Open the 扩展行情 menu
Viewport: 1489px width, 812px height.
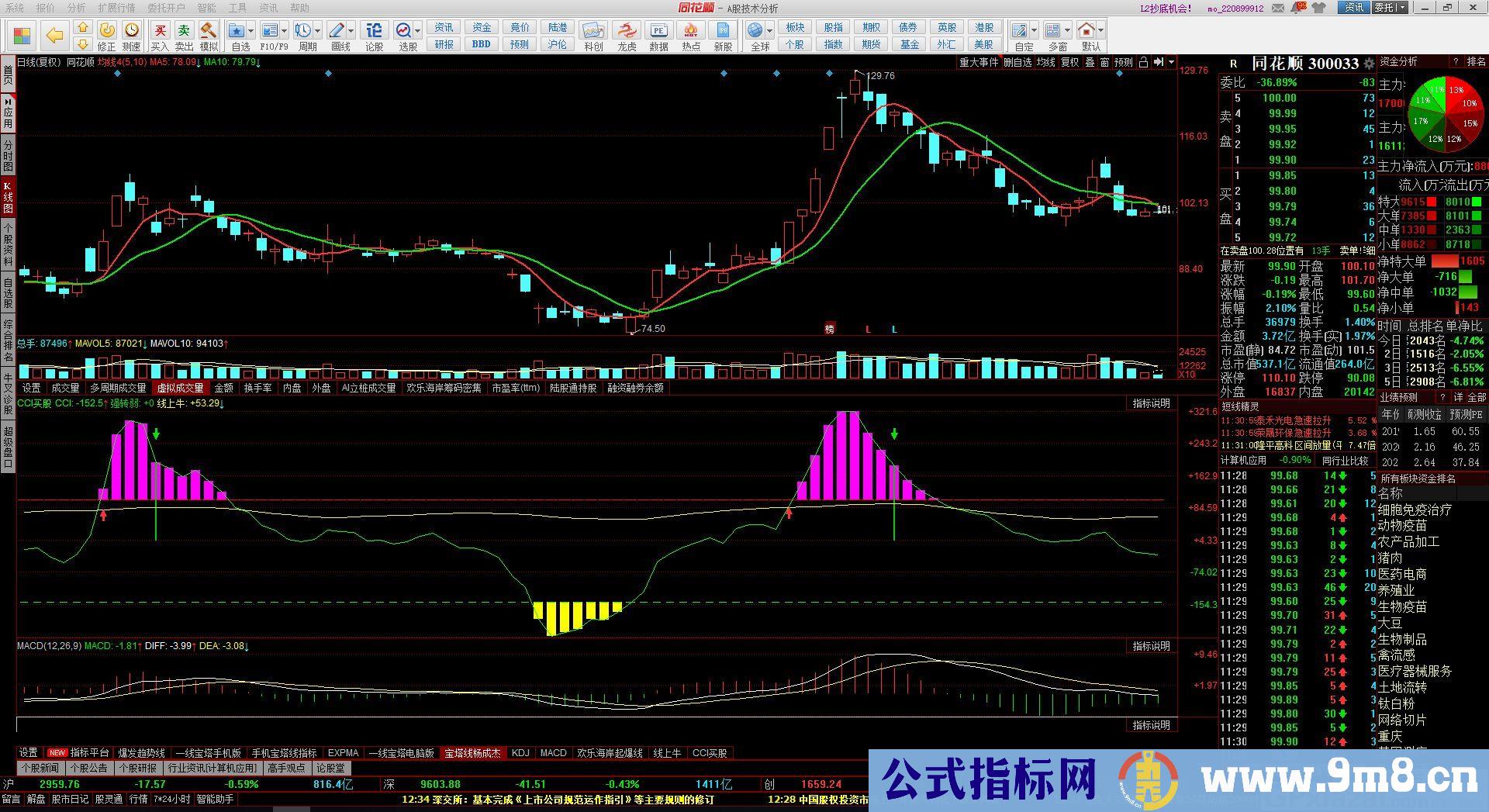(x=116, y=8)
